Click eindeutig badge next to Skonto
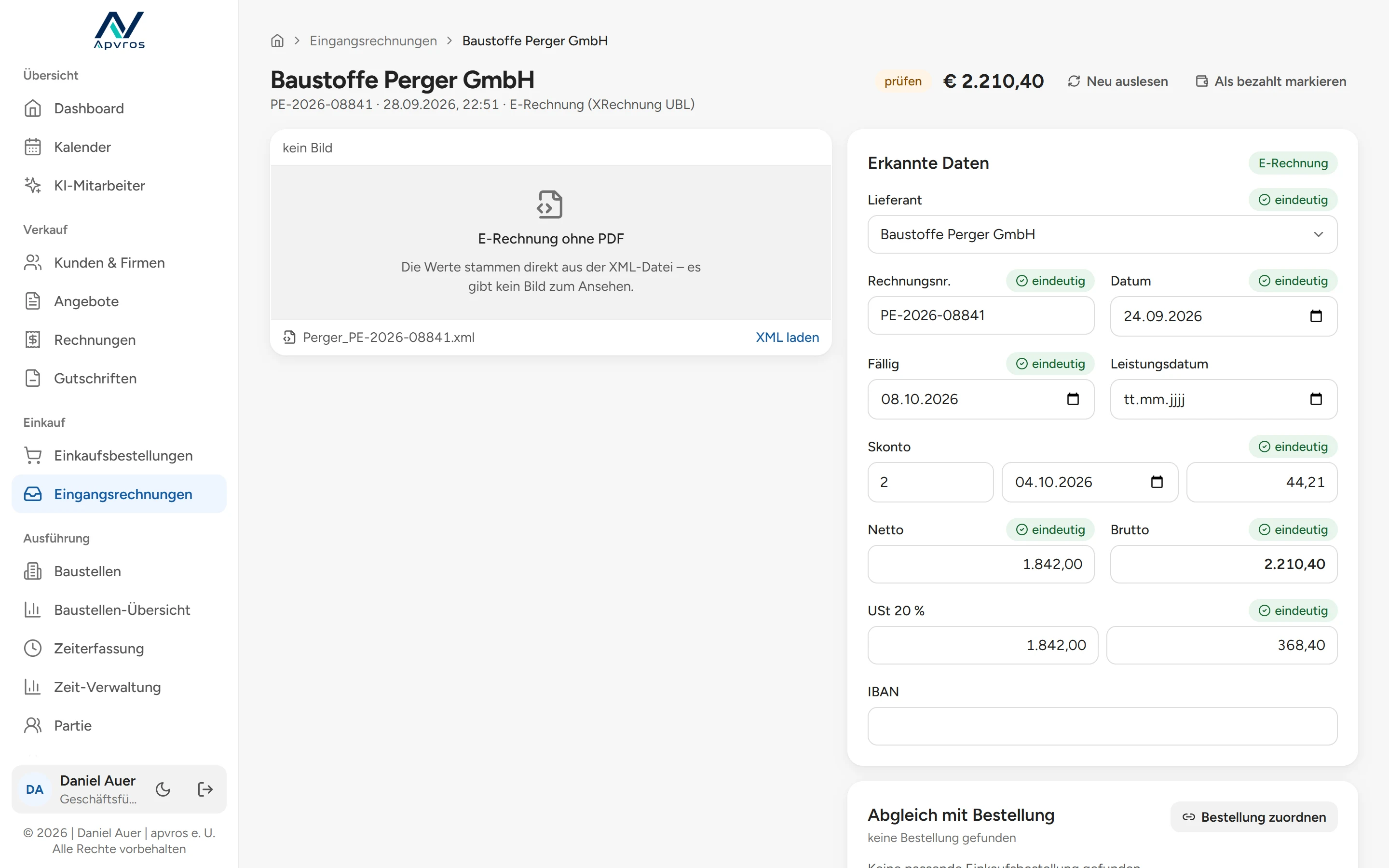Image resolution: width=1389 pixels, height=868 pixels. 1293,447
